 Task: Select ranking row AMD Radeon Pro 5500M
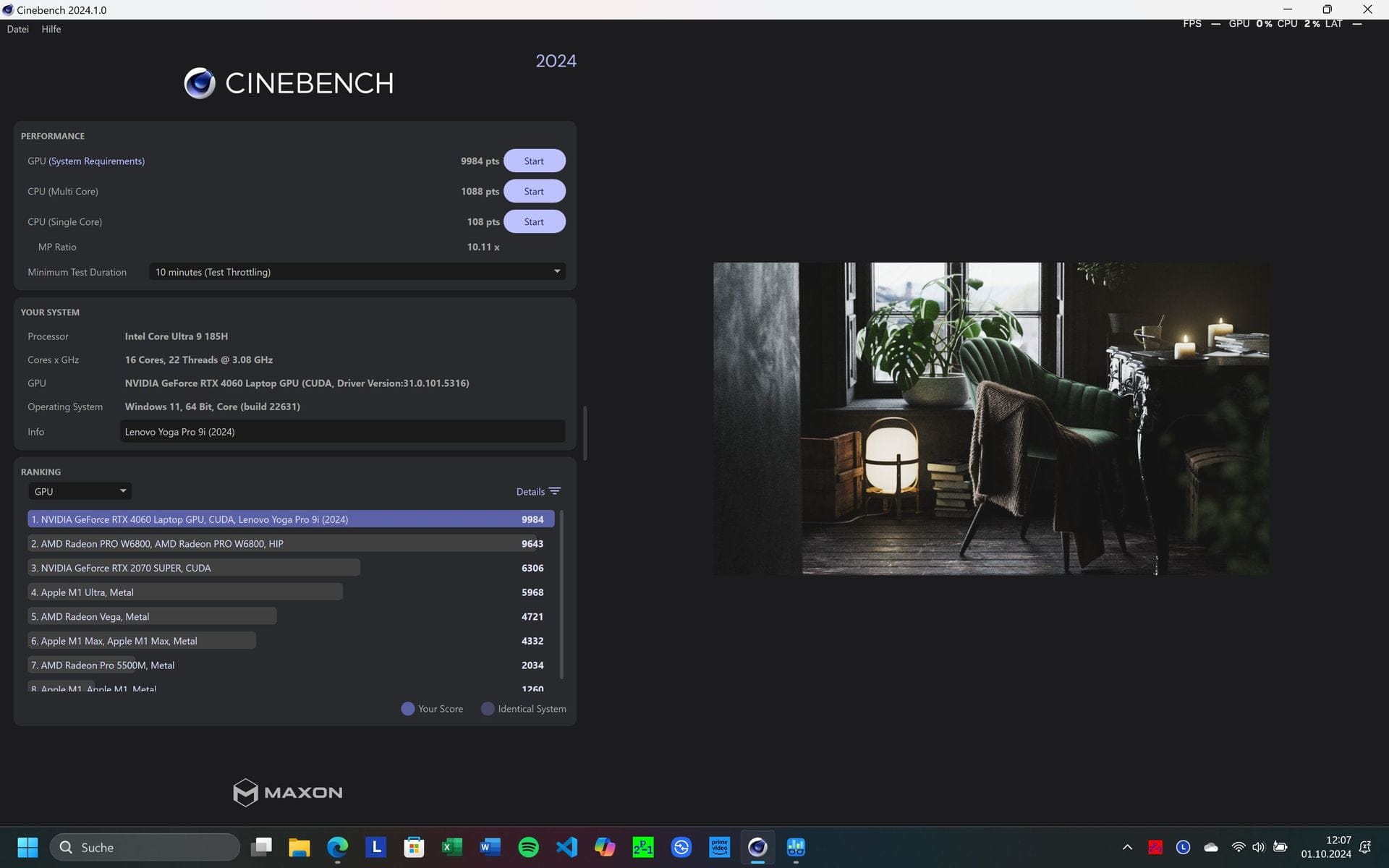(x=291, y=665)
